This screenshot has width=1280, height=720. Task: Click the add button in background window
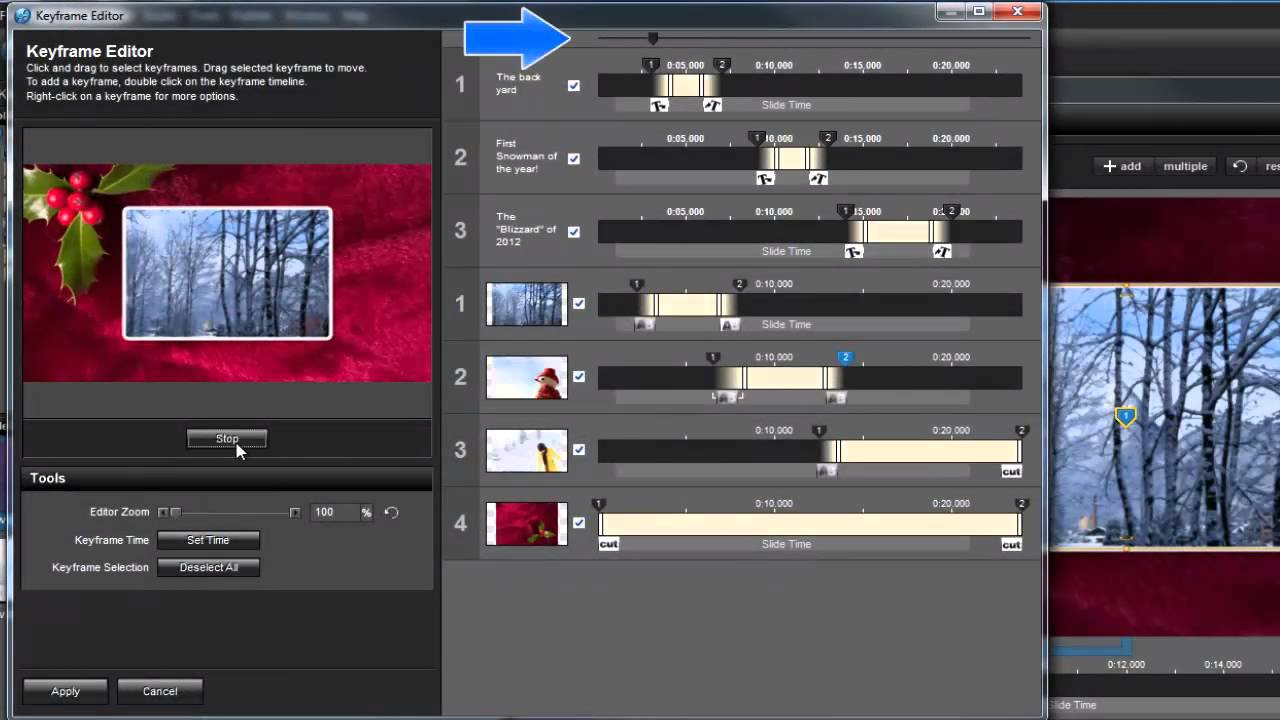1122,166
